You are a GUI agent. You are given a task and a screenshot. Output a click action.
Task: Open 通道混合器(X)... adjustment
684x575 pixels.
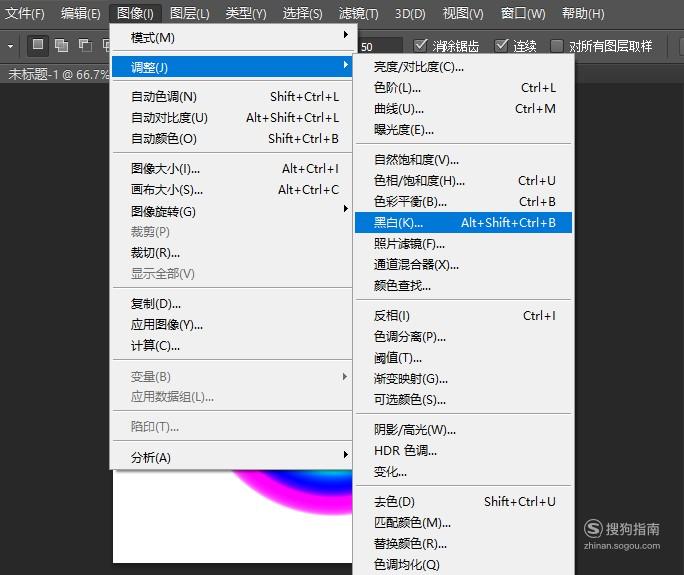tap(463, 264)
